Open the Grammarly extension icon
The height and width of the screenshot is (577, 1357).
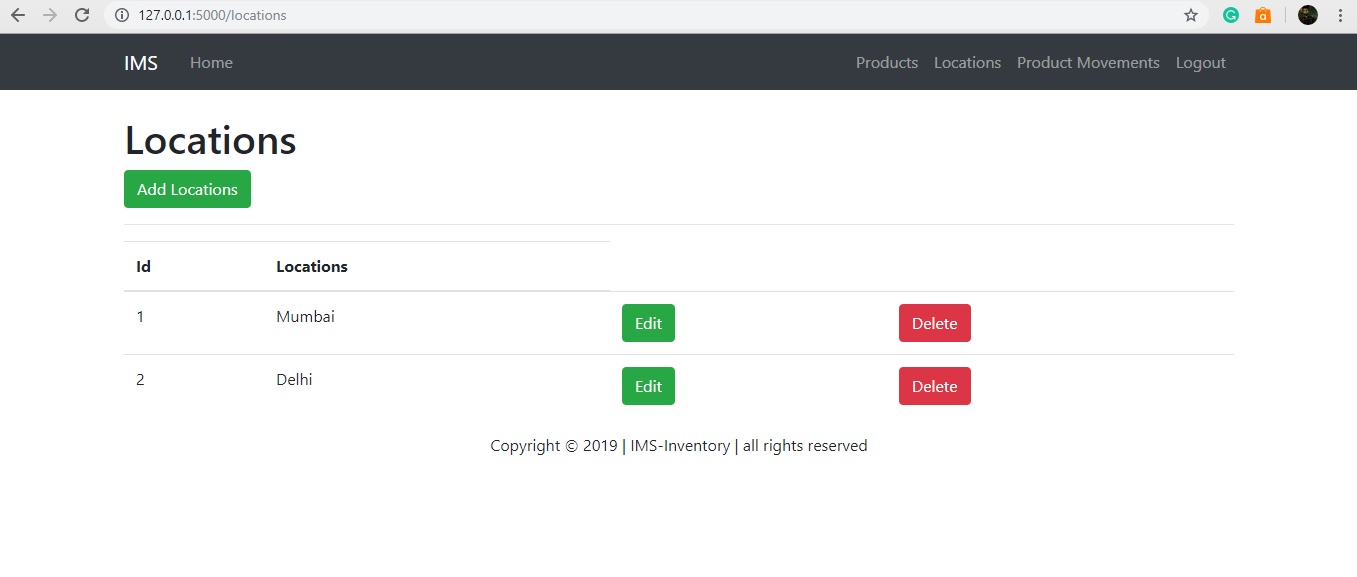coord(1230,15)
